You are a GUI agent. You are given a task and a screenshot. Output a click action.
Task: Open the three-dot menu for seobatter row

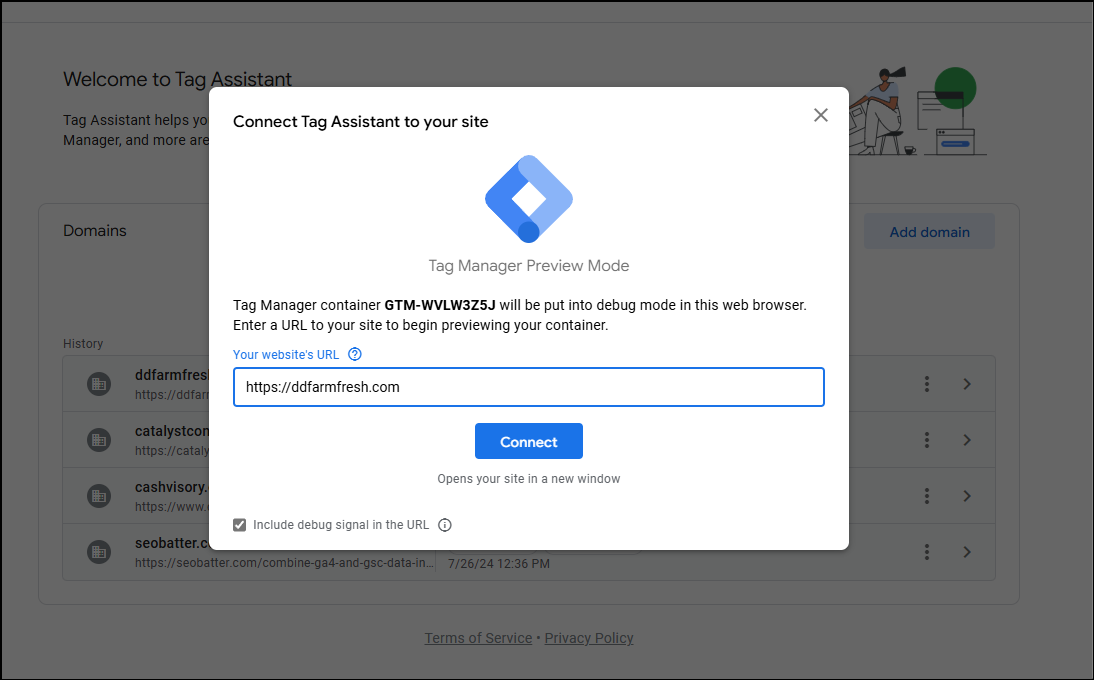pos(927,552)
